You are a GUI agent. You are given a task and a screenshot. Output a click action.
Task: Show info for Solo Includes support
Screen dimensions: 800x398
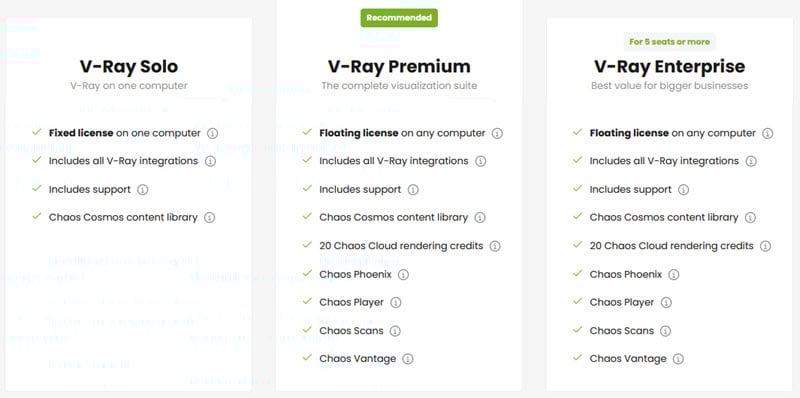(x=142, y=190)
